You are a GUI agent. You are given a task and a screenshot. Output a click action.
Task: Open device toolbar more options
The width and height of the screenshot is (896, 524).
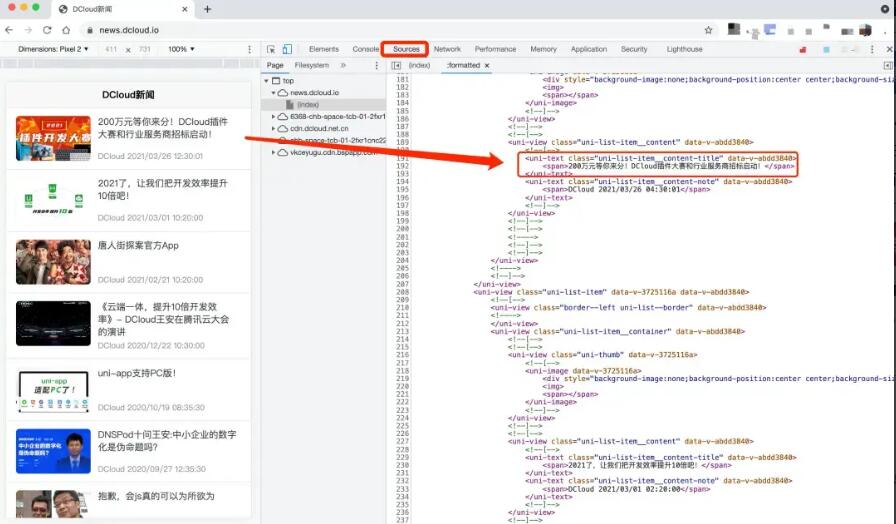[x=249, y=49]
